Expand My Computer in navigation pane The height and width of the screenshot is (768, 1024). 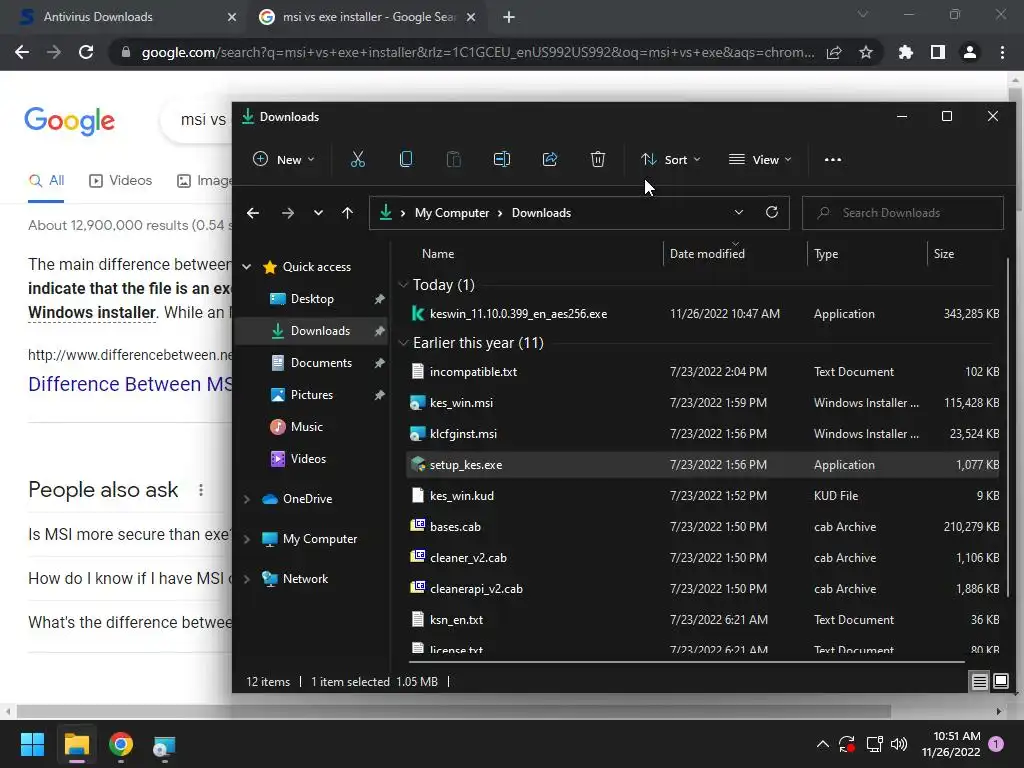coord(247,539)
